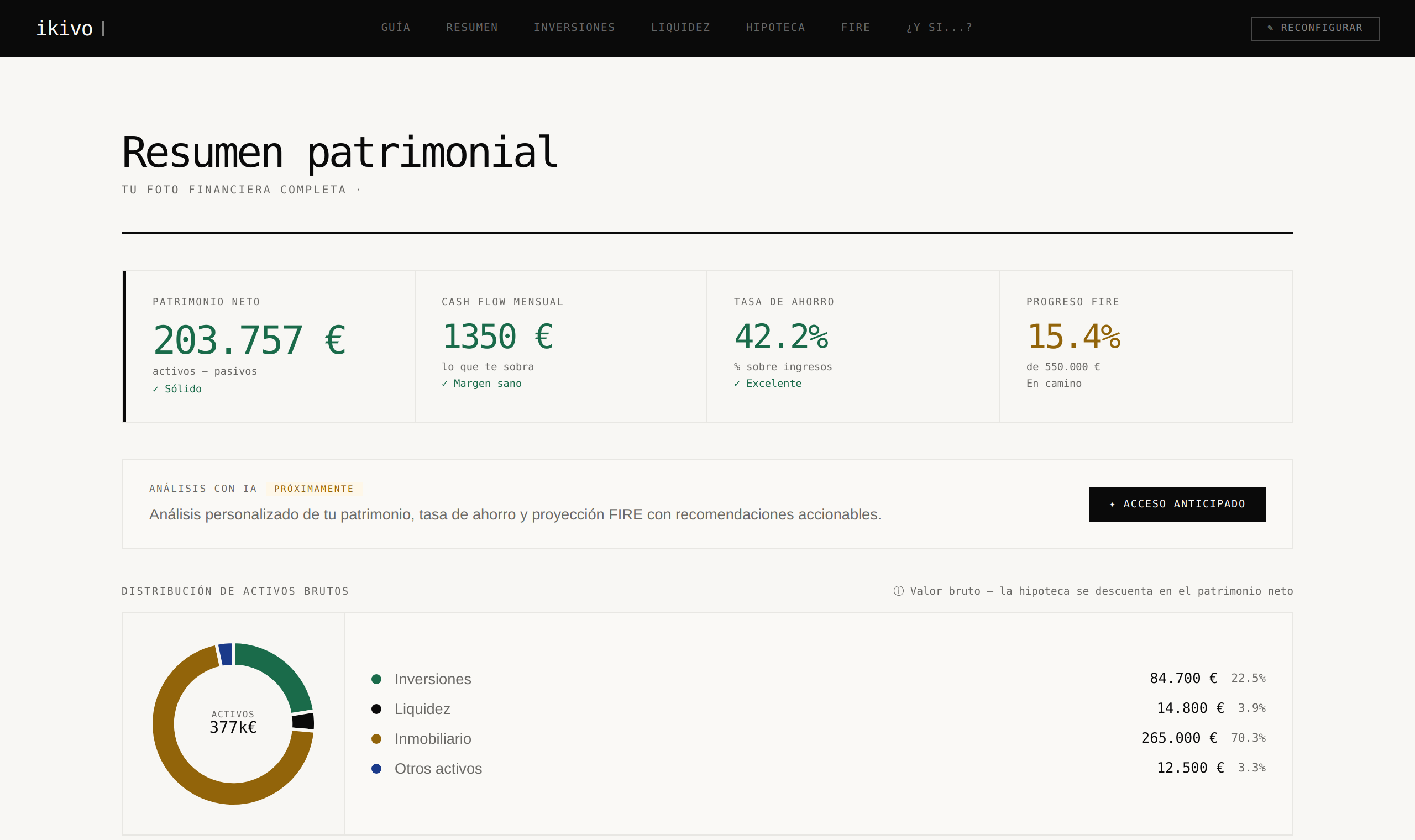Select the Liquidez legend label
Image resolution: width=1415 pixels, height=840 pixels.
(x=422, y=708)
